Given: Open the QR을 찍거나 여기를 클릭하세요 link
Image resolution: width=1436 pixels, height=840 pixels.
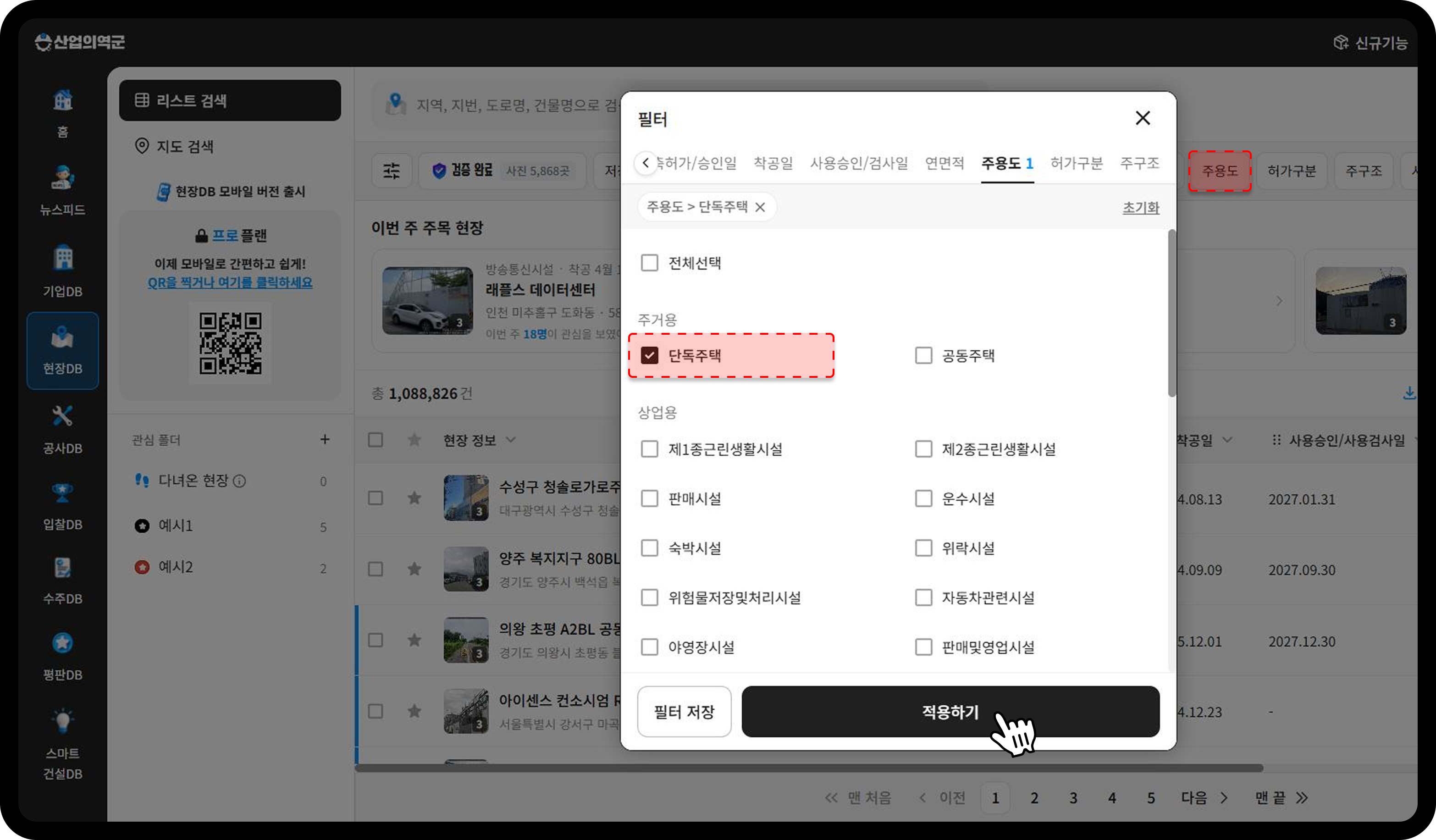Looking at the screenshot, I should point(230,282).
